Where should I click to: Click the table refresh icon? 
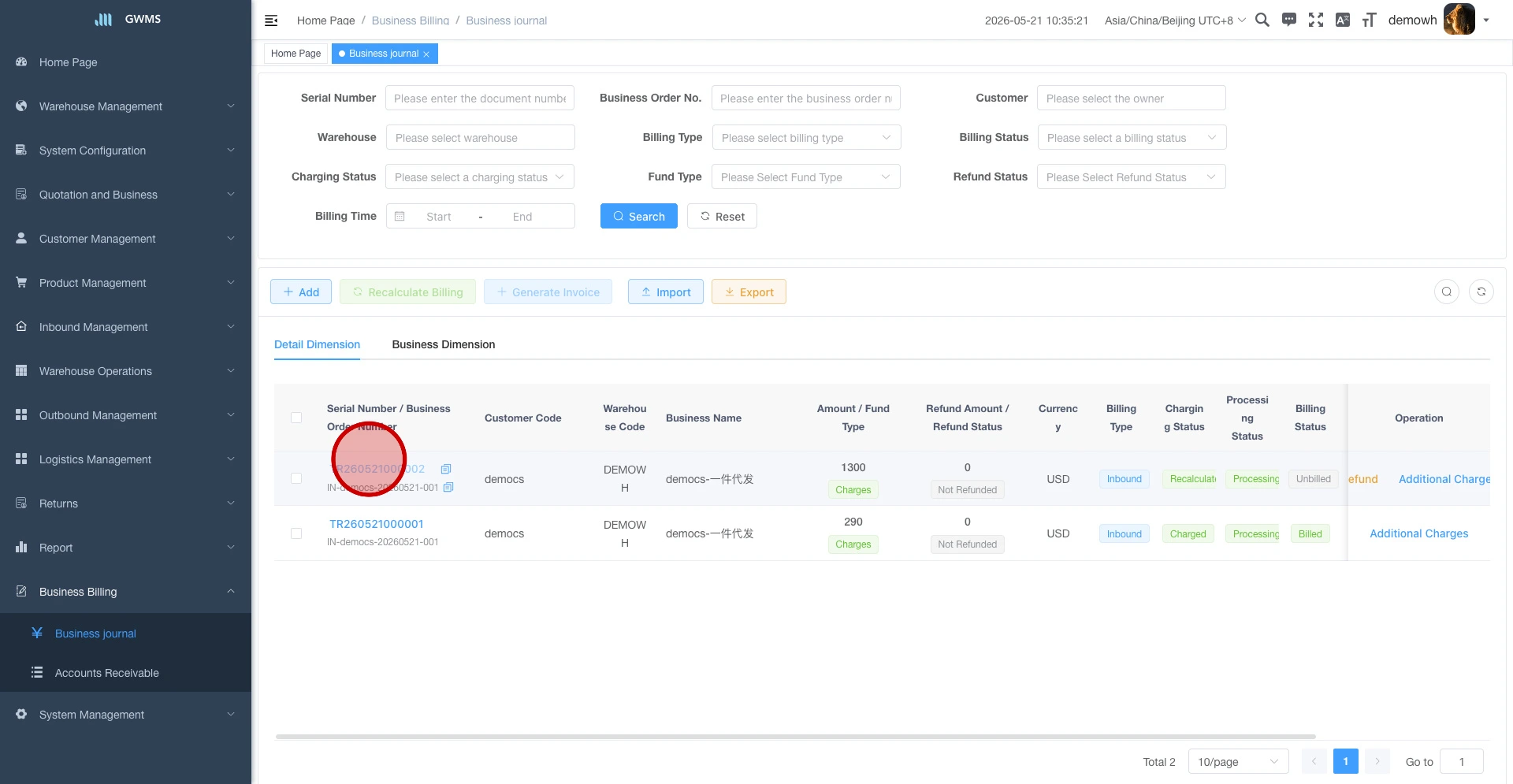[x=1481, y=292]
